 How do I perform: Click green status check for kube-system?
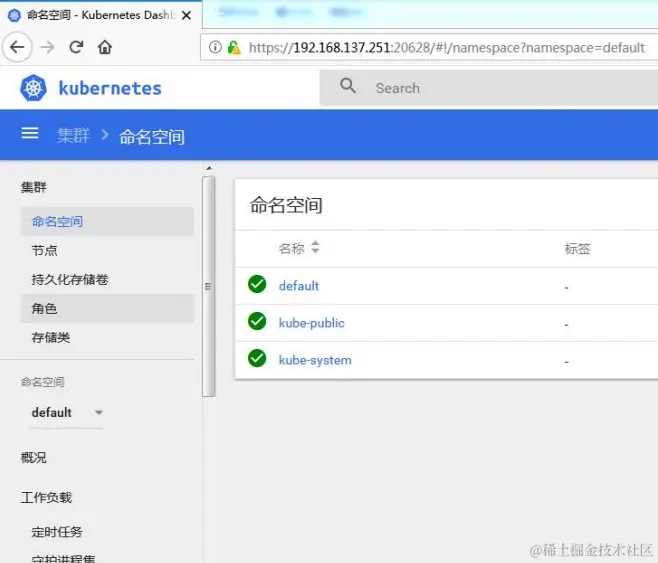(257, 358)
